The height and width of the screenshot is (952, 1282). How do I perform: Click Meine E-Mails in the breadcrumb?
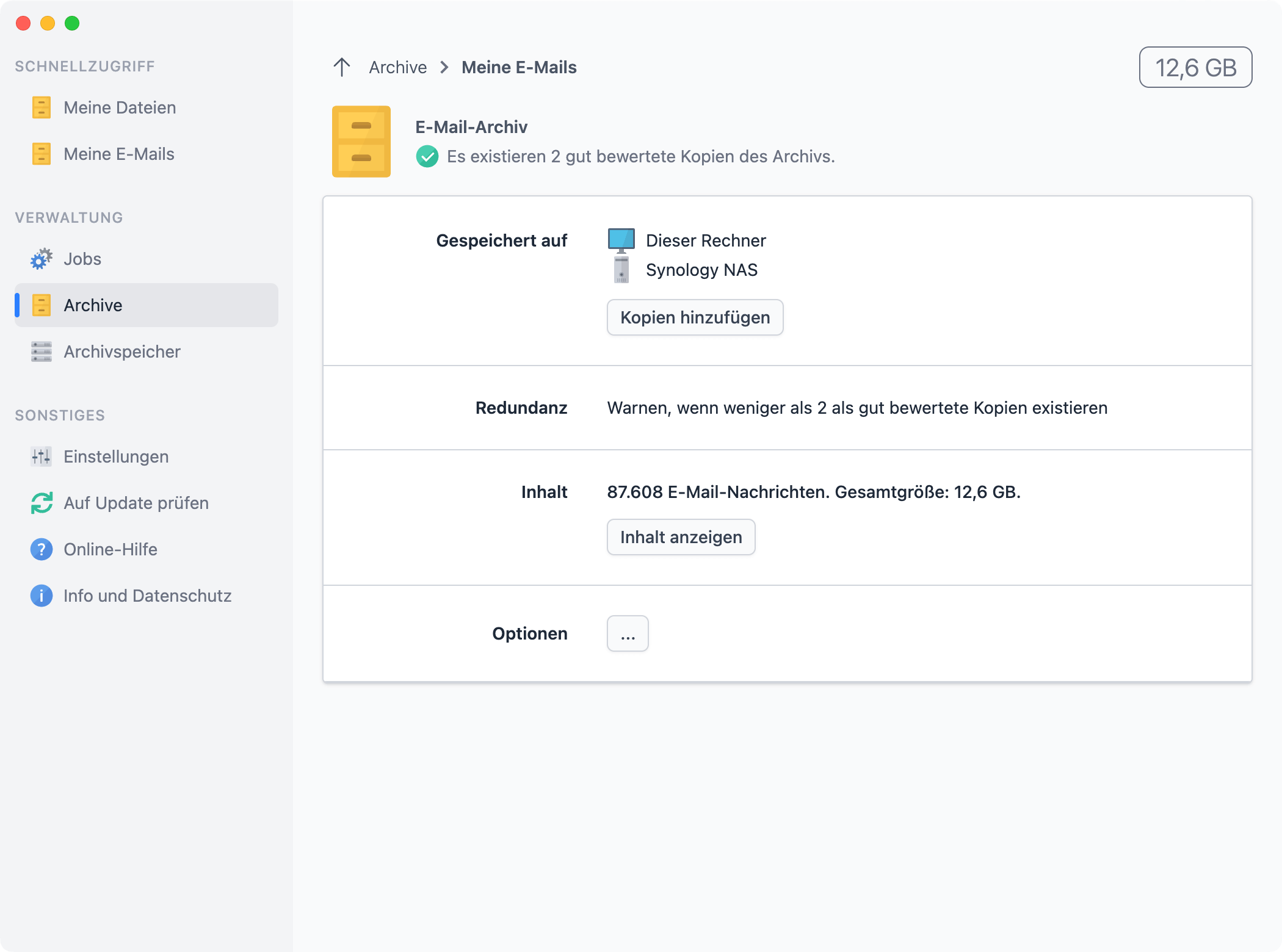click(x=520, y=67)
